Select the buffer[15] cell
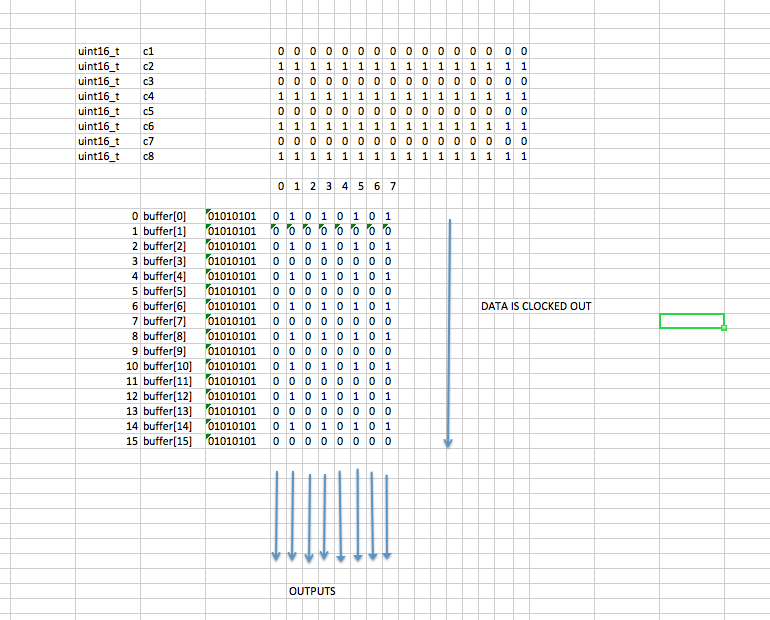This screenshot has height=620, width=770. click(173, 441)
